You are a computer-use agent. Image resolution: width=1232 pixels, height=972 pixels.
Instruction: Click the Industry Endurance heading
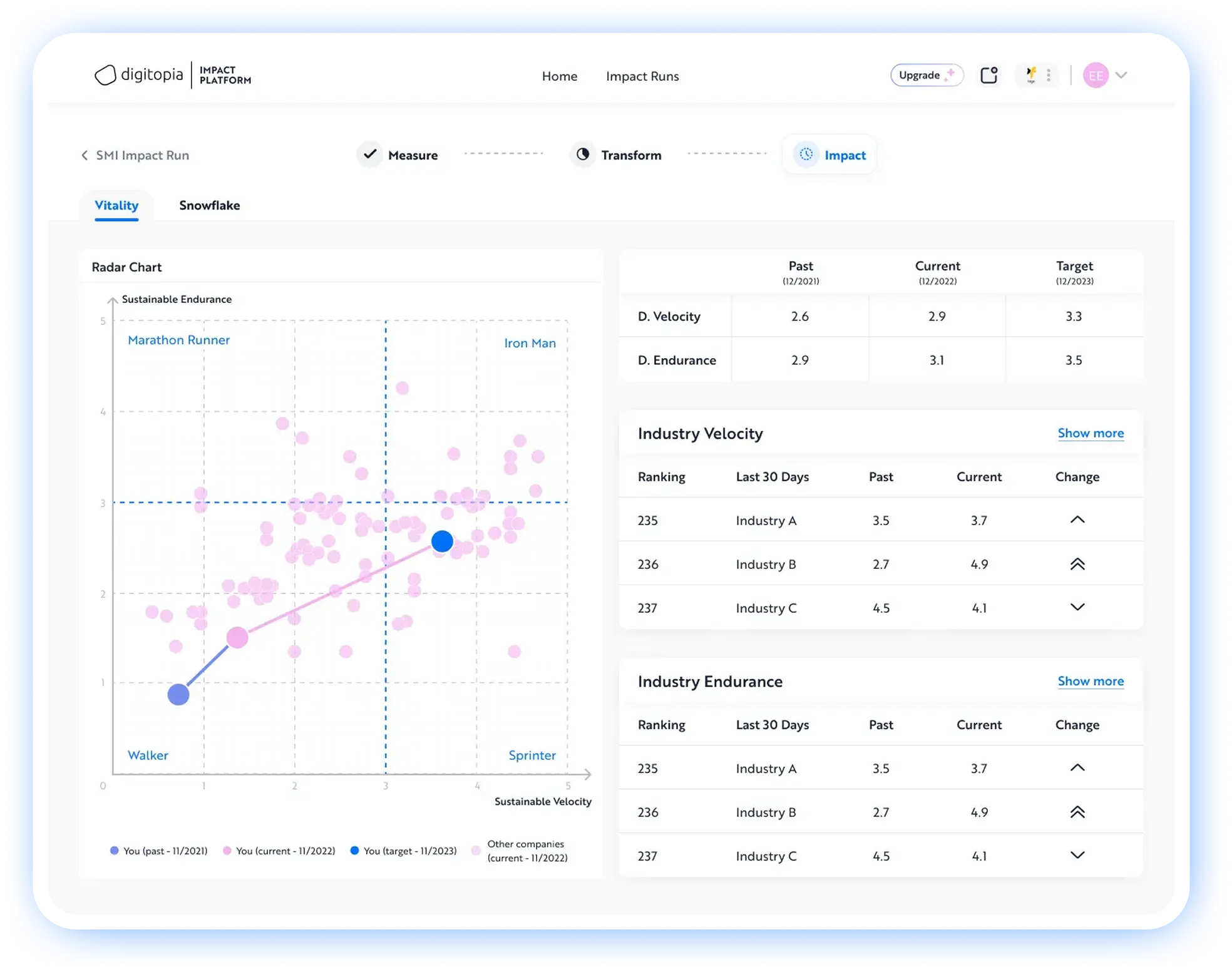[x=710, y=681]
